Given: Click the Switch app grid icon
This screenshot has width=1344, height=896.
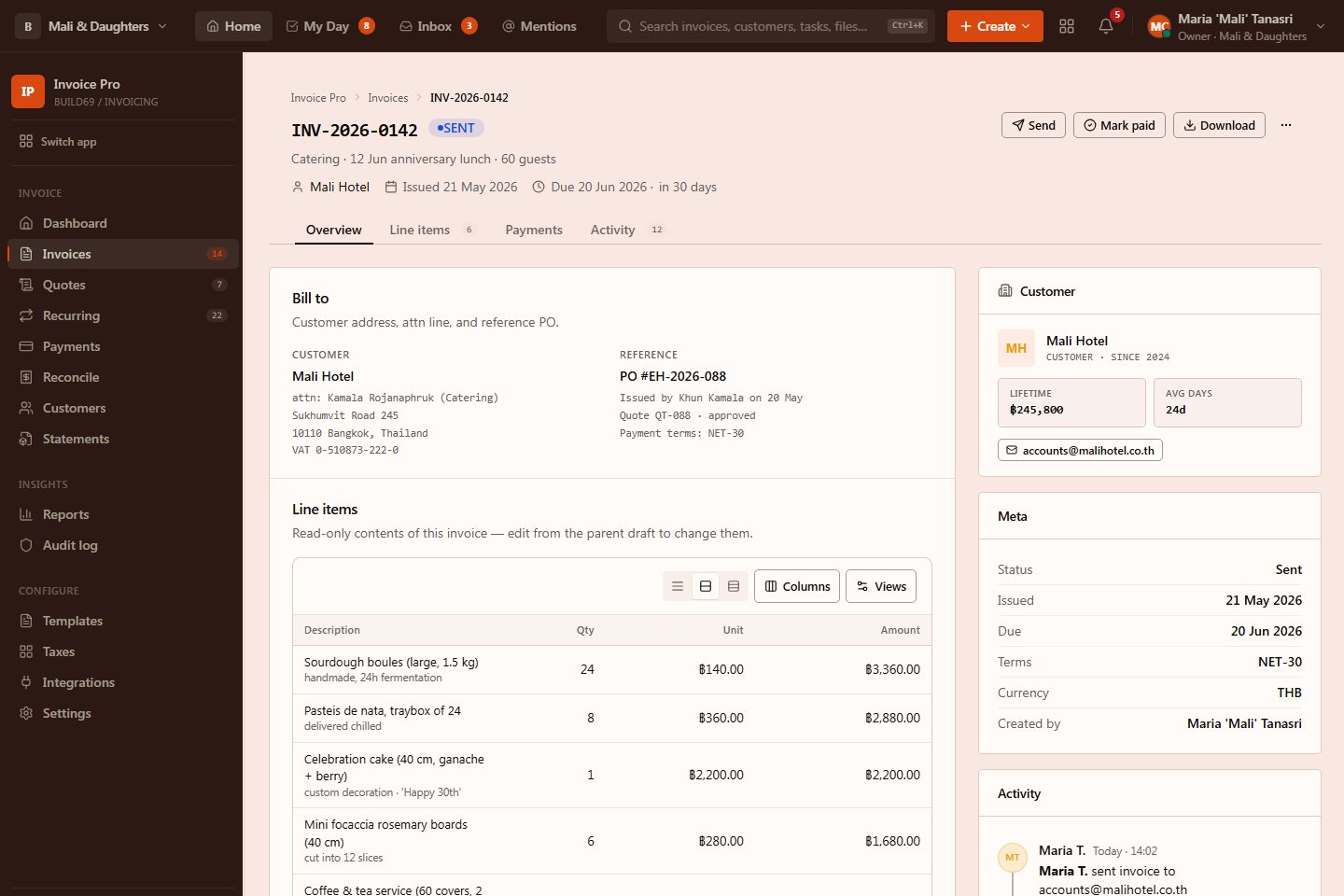Looking at the screenshot, I should click(x=26, y=142).
